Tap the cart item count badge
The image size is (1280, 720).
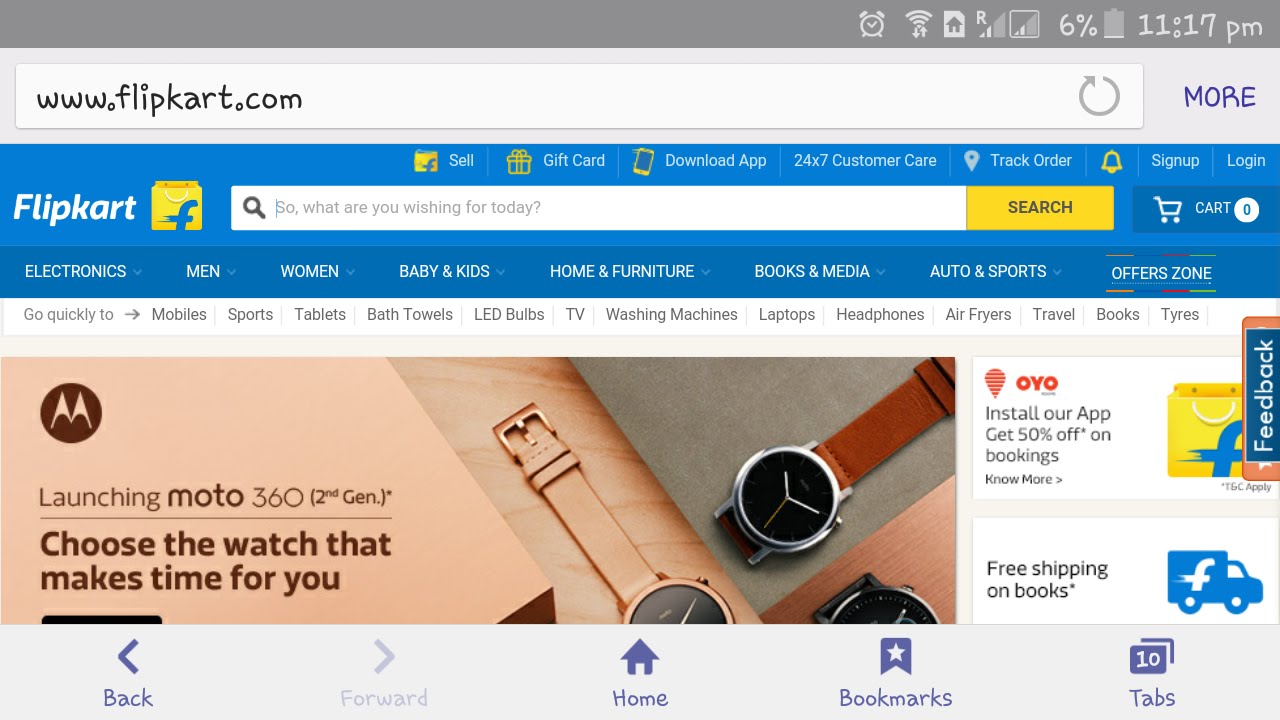pos(1246,209)
